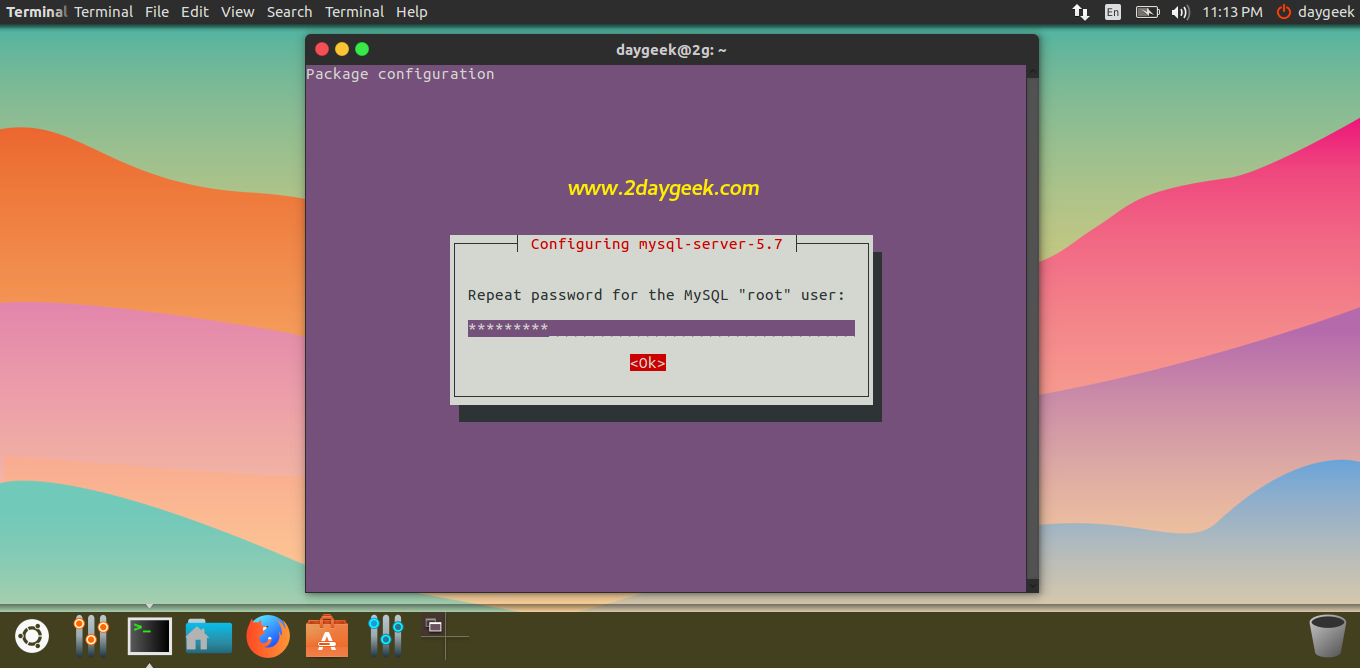
Task: Open the Edit menu
Action: pyautogui.click(x=195, y=12)
